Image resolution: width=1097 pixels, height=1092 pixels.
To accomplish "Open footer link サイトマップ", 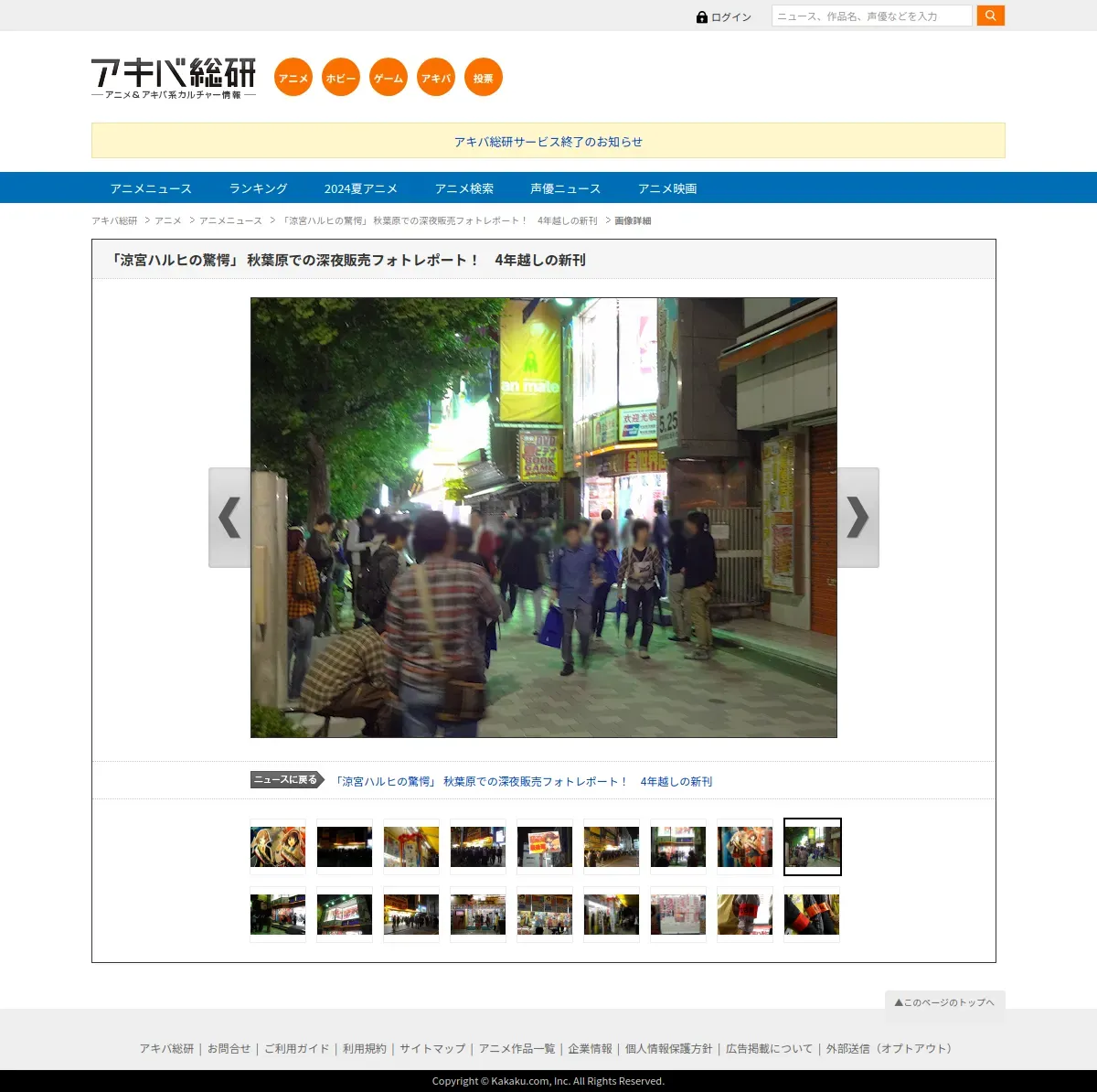I will click(432, 1048).
